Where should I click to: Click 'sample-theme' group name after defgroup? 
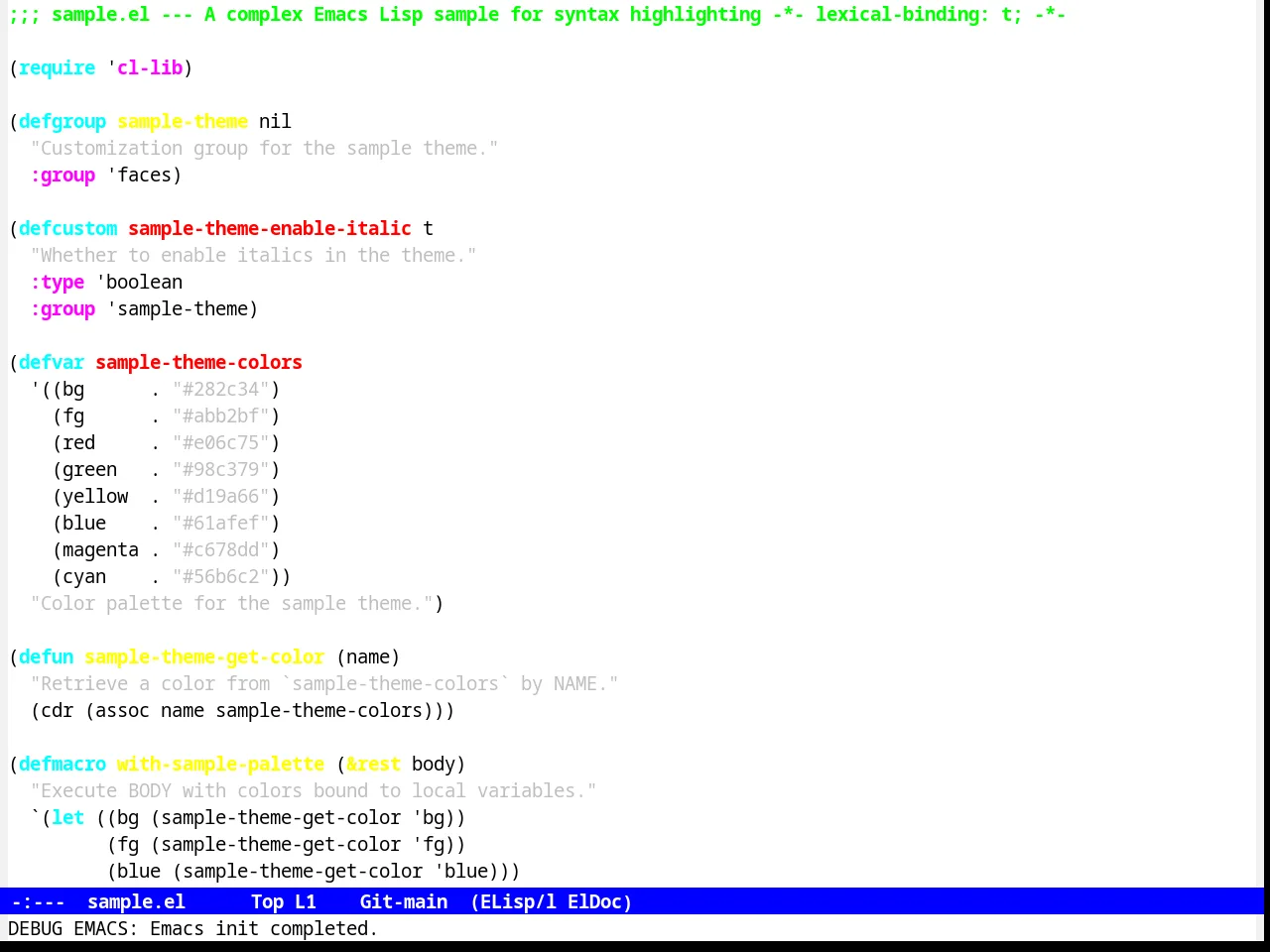pos(183,121)
